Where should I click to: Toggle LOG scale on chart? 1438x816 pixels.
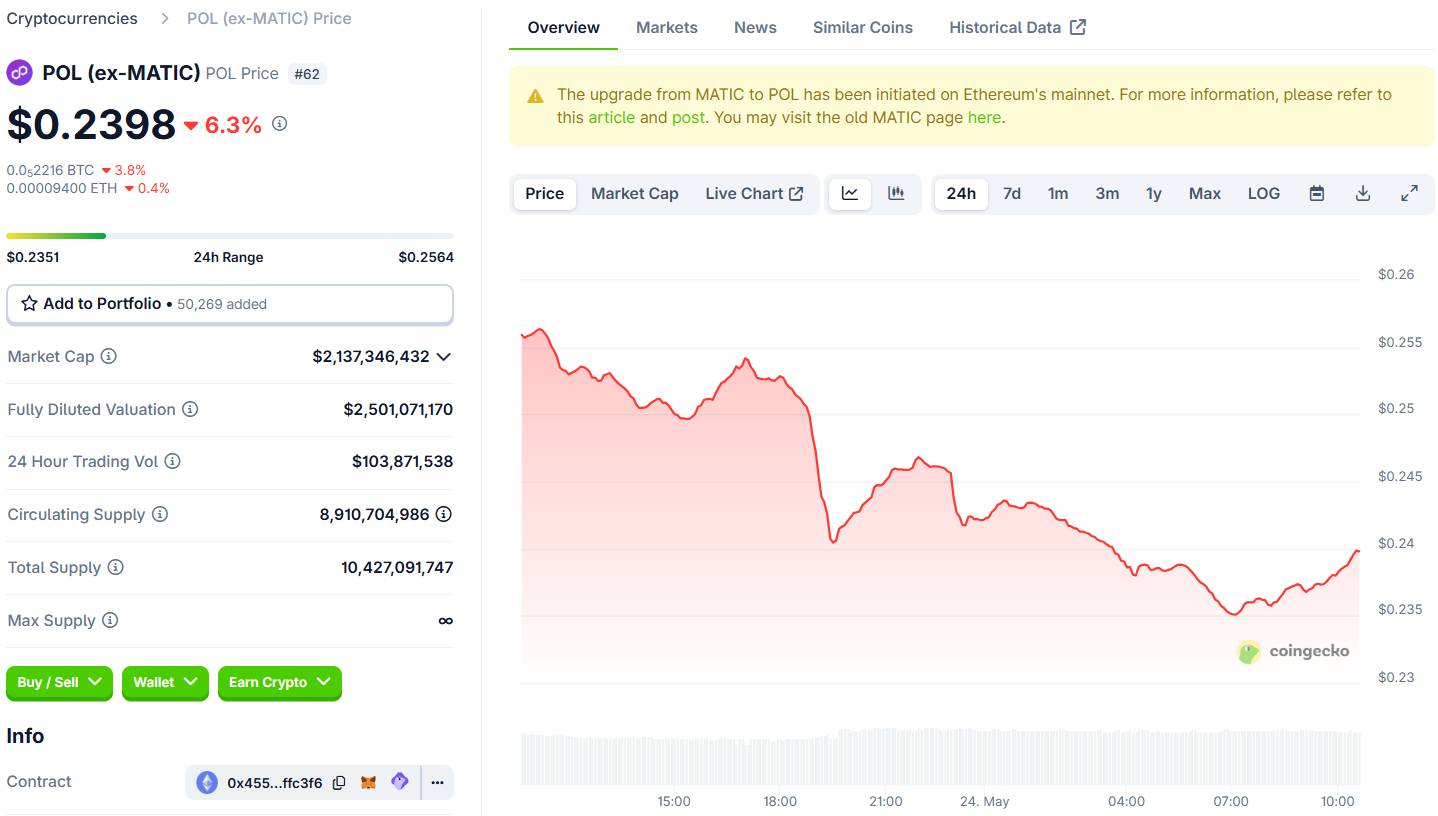click(1264, 193)
